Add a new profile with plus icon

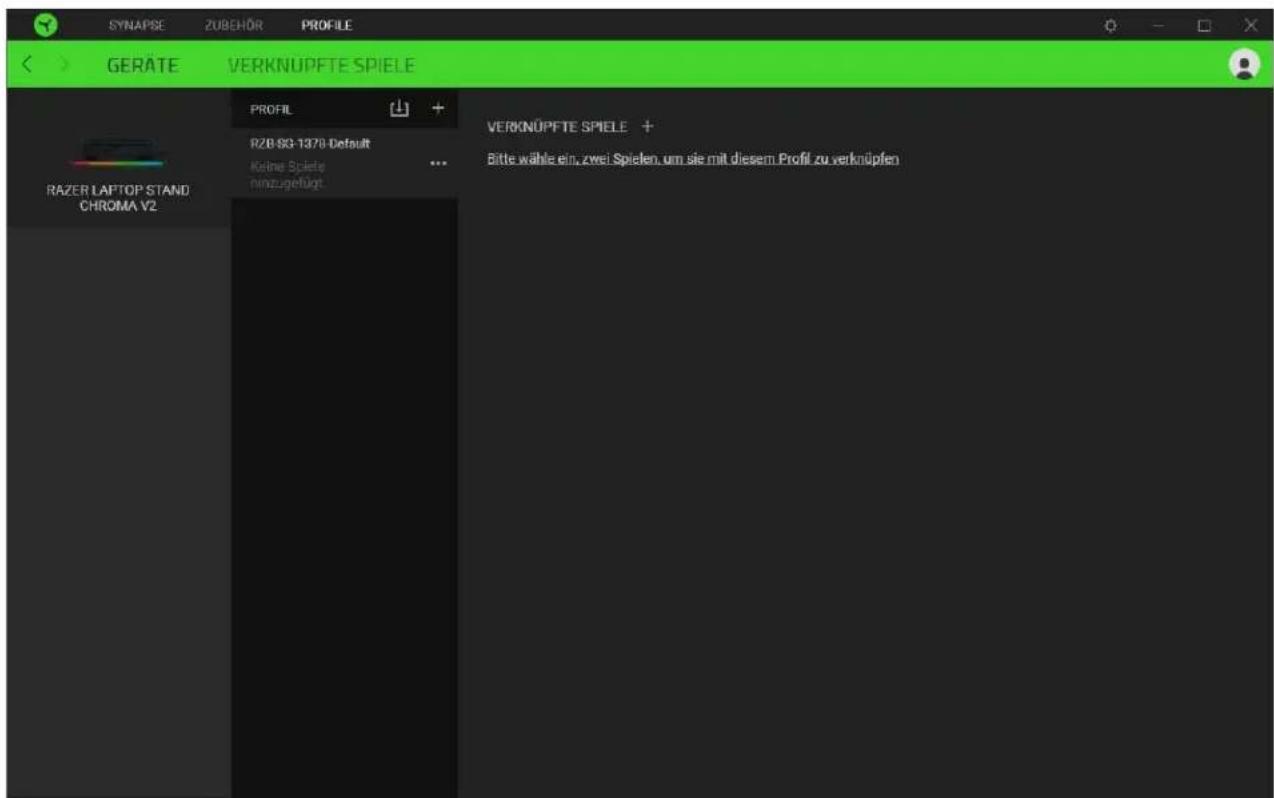[x=436, y=107]
